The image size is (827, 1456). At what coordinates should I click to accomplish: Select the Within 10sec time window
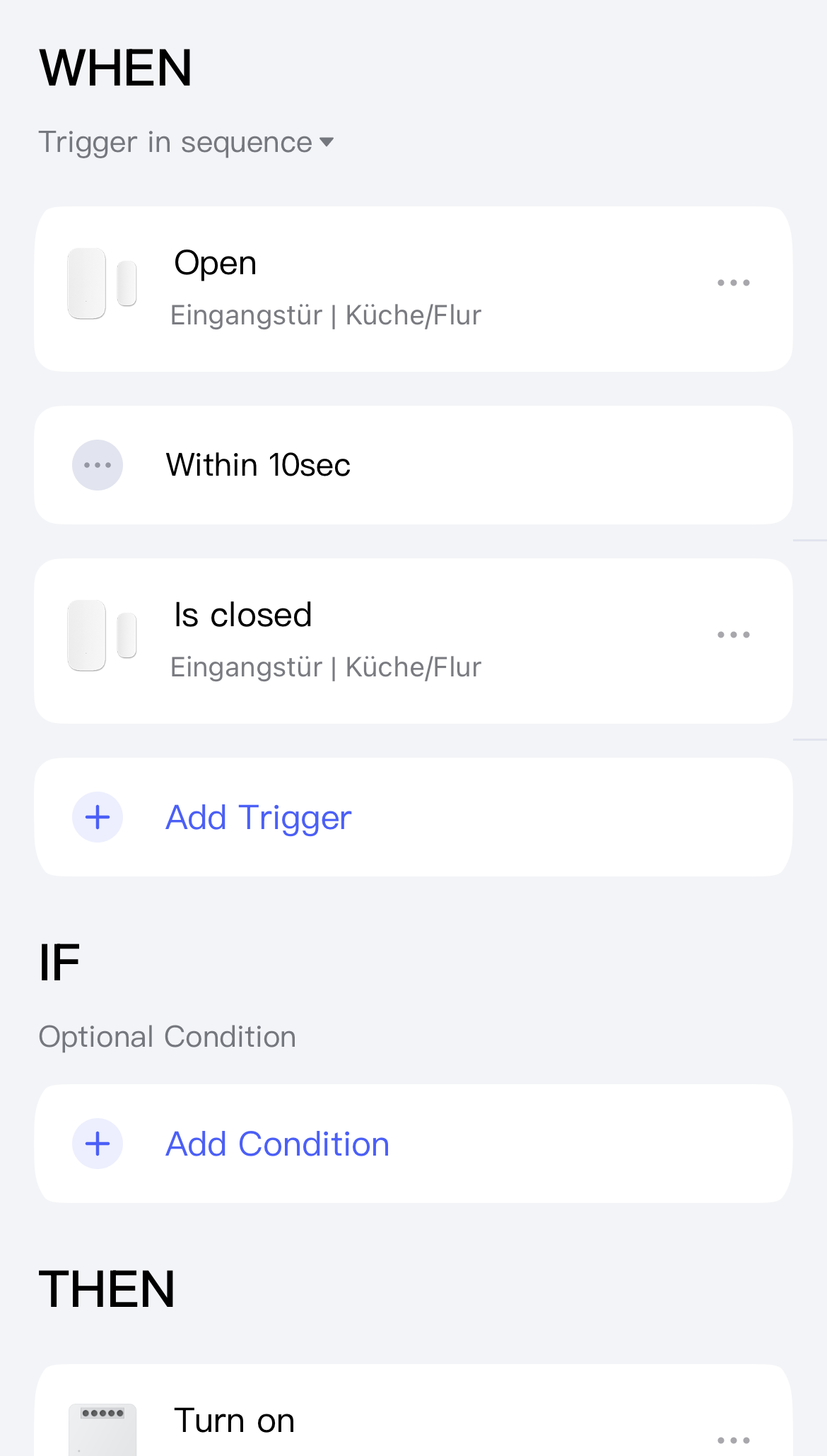[x=258, y=465]
